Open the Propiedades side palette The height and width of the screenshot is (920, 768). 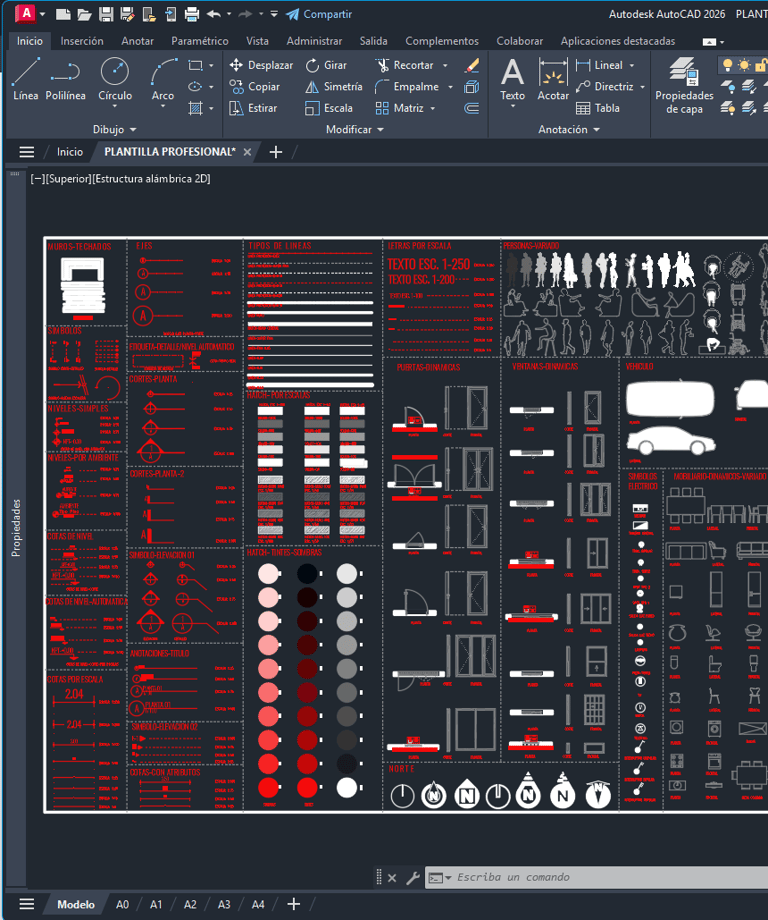(x=16, y=528)
